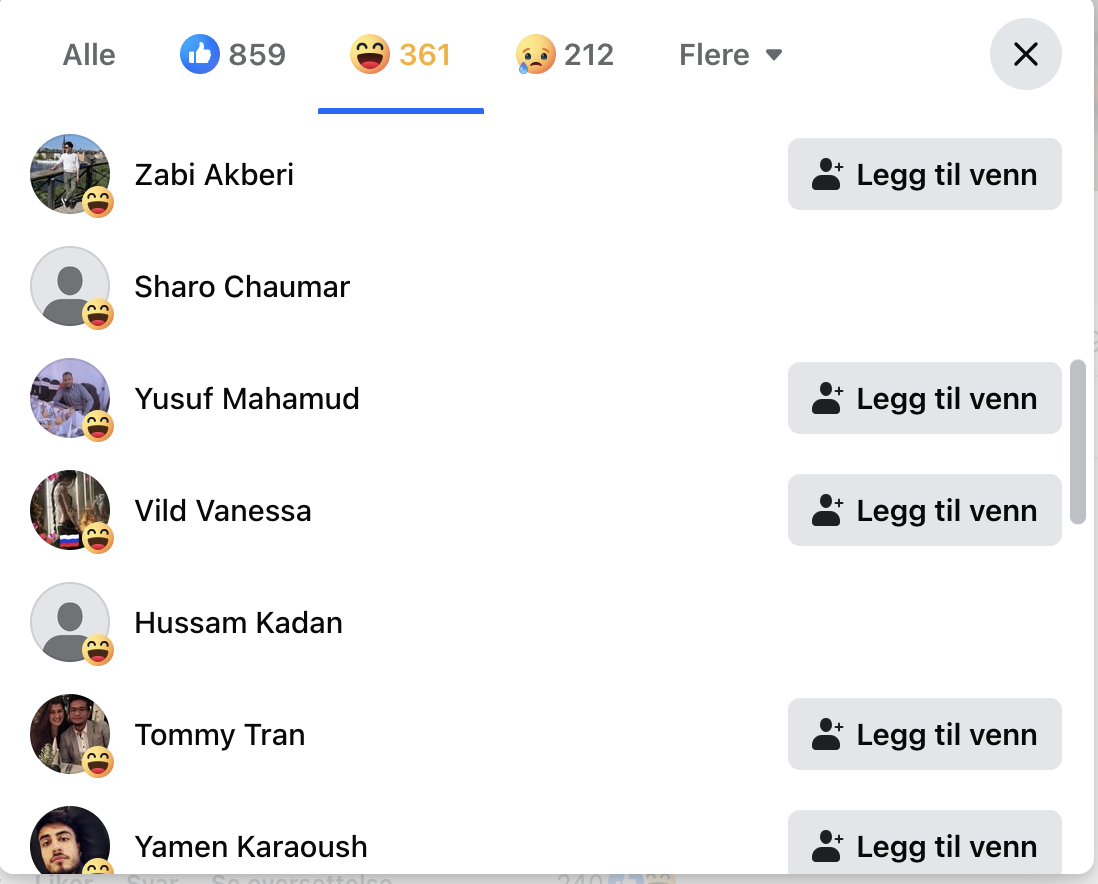
Task: Select the 361 Haha reactions tab
Action: (400, 55)
